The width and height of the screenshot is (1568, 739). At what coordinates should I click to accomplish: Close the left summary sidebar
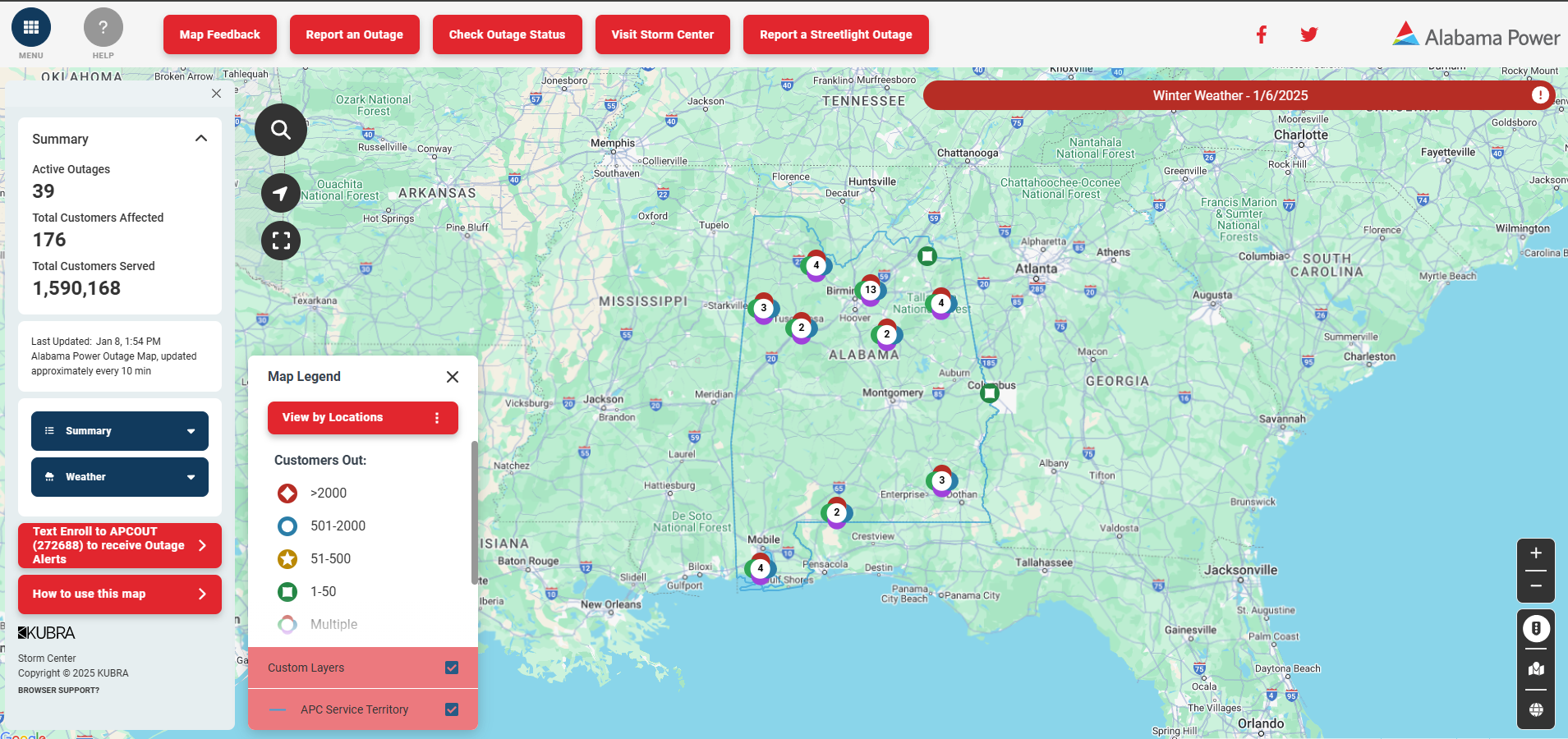point(217,94)
